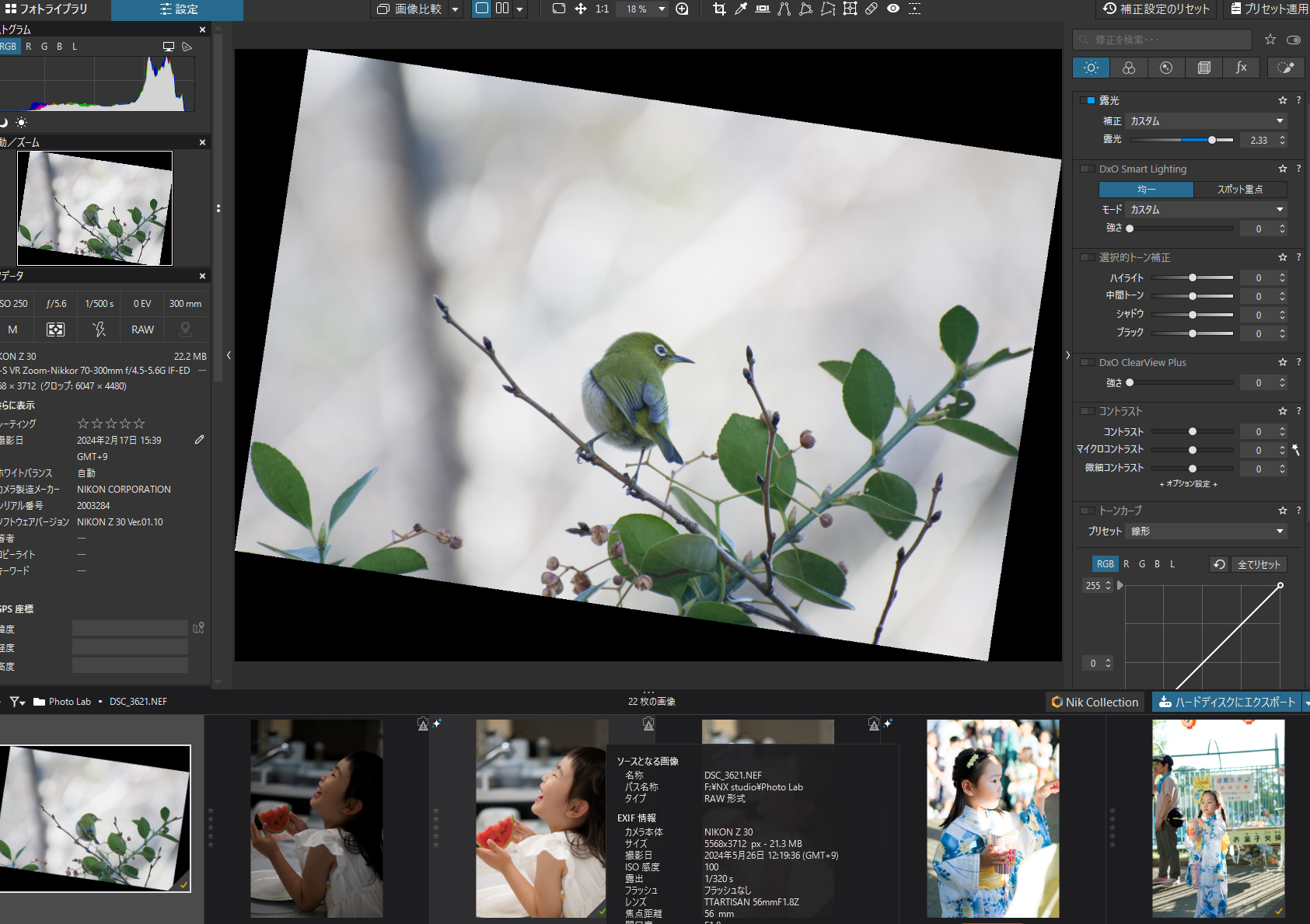Click the 1:1 zoom button

(x=602, y=9)
